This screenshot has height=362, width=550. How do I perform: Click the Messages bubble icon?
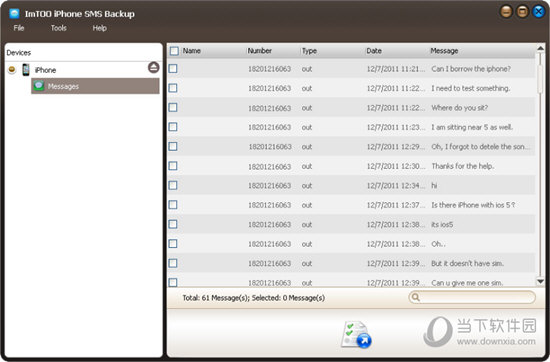tap(39, 86)
